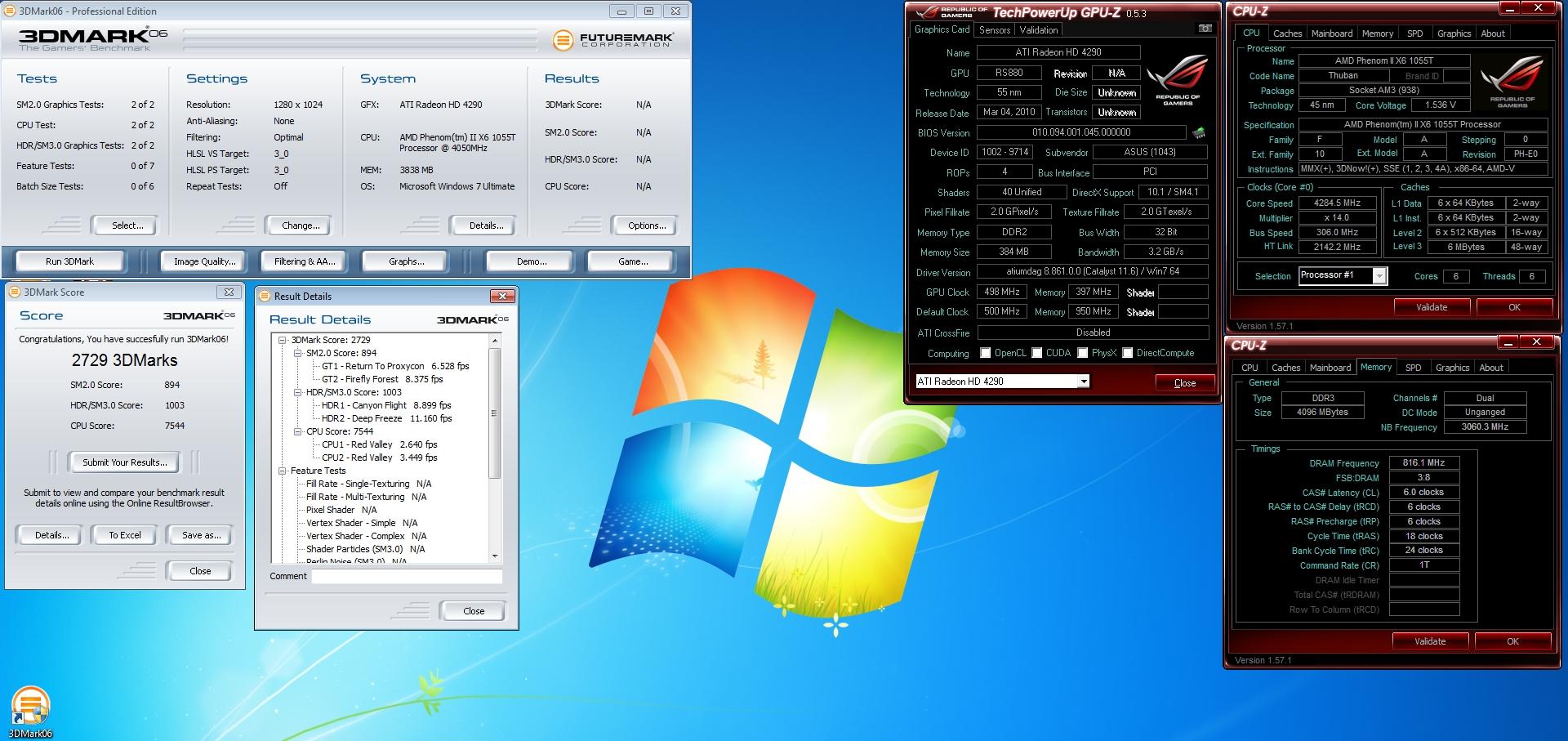Click the BIOS save chip icon in GPU-Z
The image size is (1568, 741).
(1199, 132)
